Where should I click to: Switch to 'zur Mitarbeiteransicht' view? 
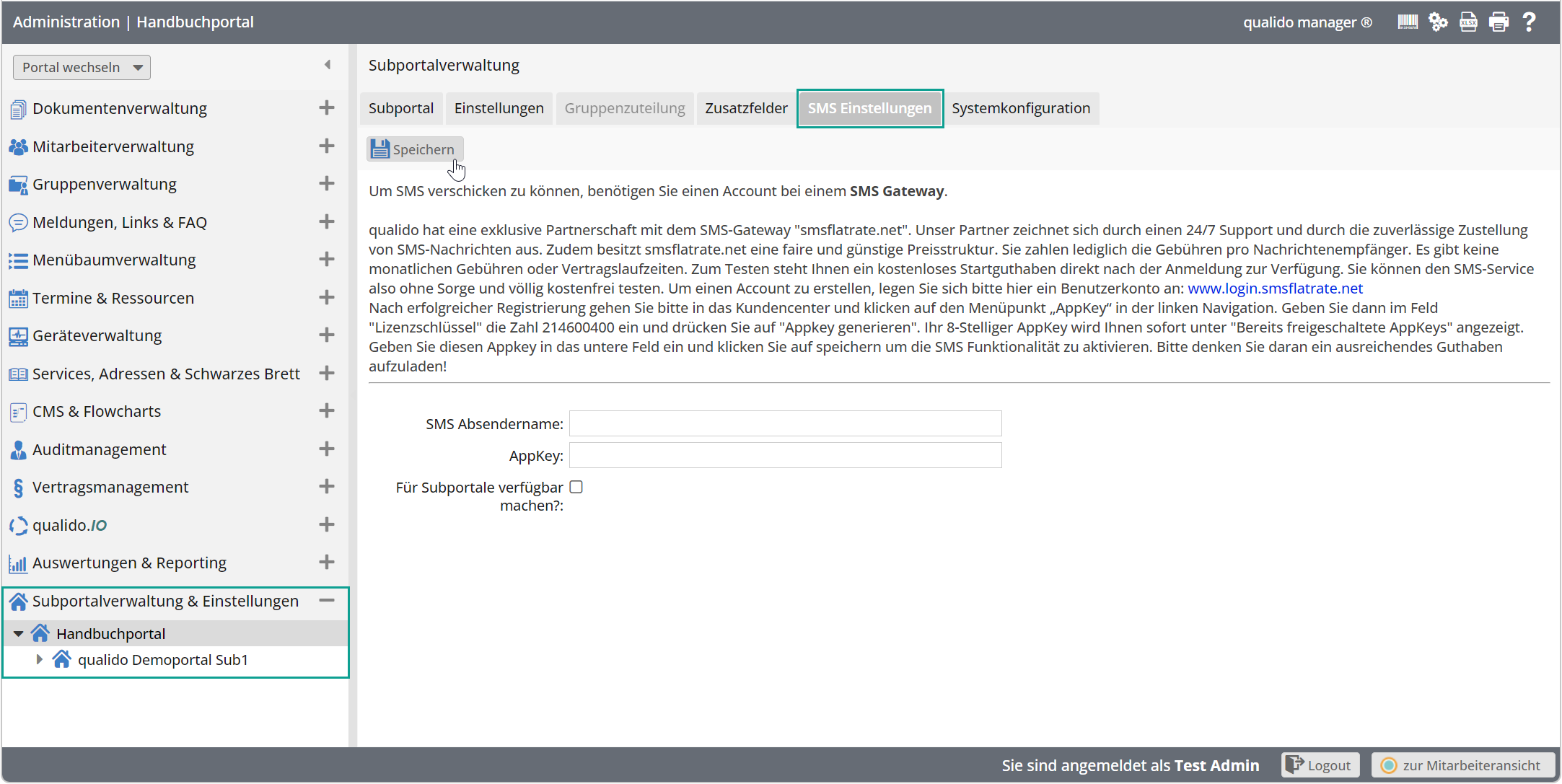point(1462,765)
